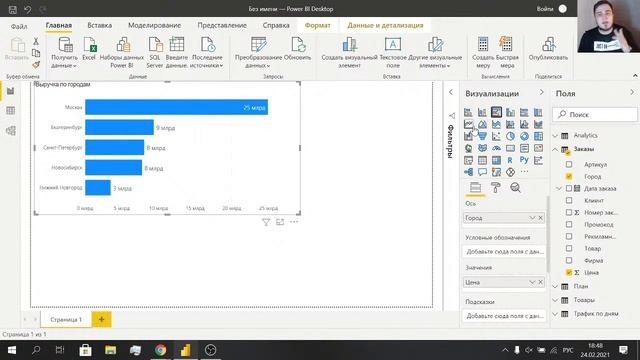Collapse the Визуализации pane chevron
The image size is (640, 360).
542,93
